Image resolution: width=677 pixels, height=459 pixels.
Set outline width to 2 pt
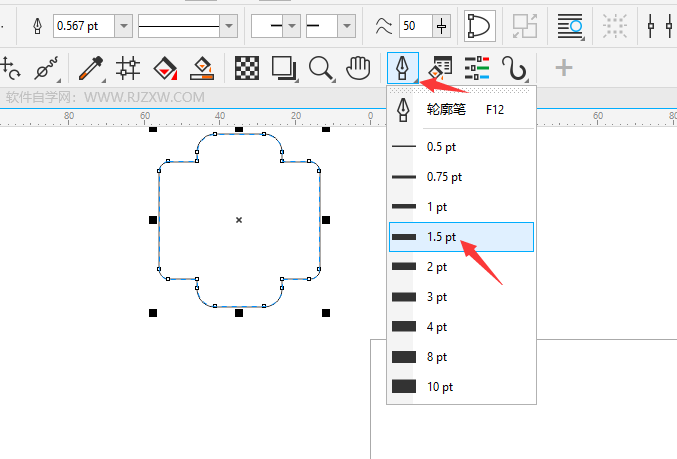point(461,267)
